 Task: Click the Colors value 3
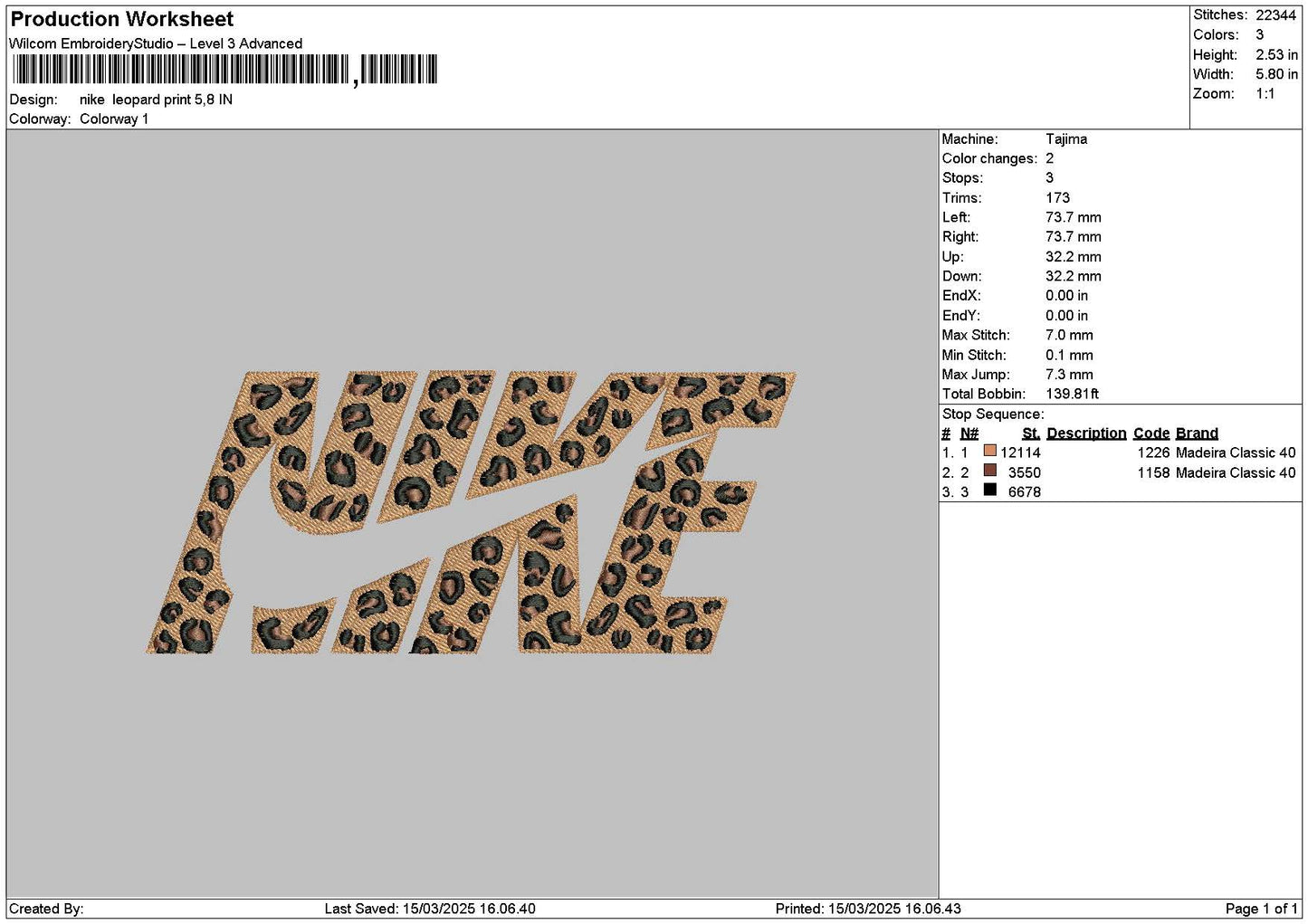[x=1259, y=34]
